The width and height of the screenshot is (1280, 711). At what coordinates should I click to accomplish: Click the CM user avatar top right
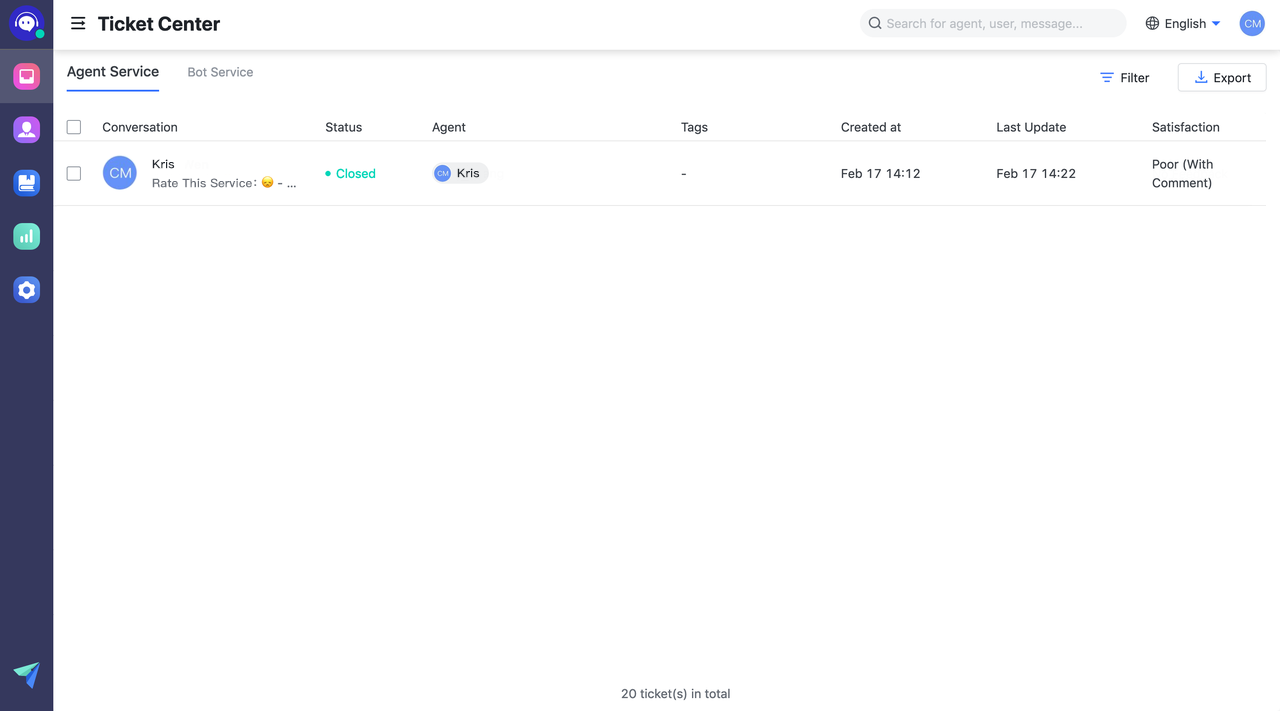coord(1251,24)
